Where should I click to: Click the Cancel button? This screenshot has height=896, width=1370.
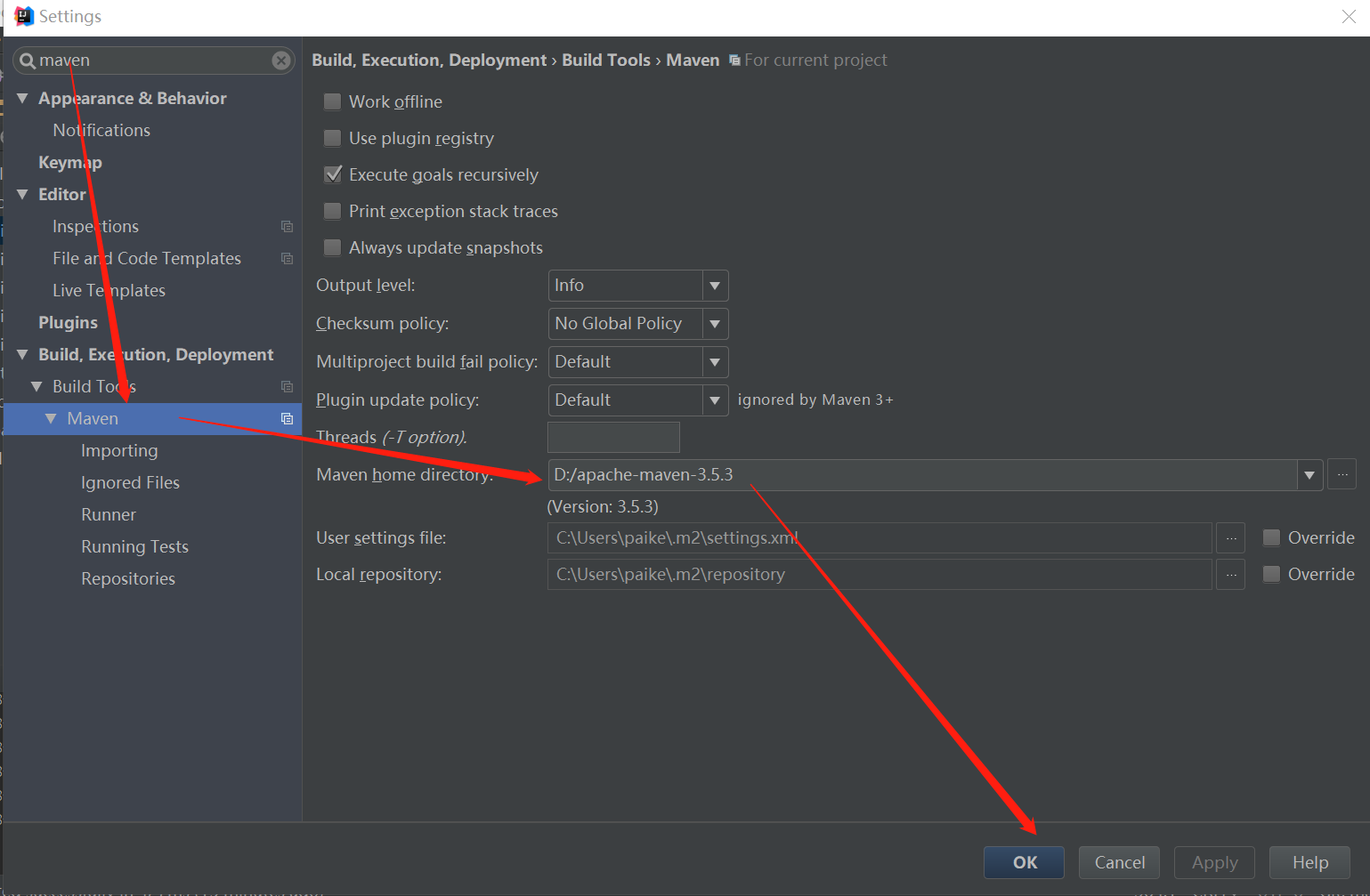1119,862
